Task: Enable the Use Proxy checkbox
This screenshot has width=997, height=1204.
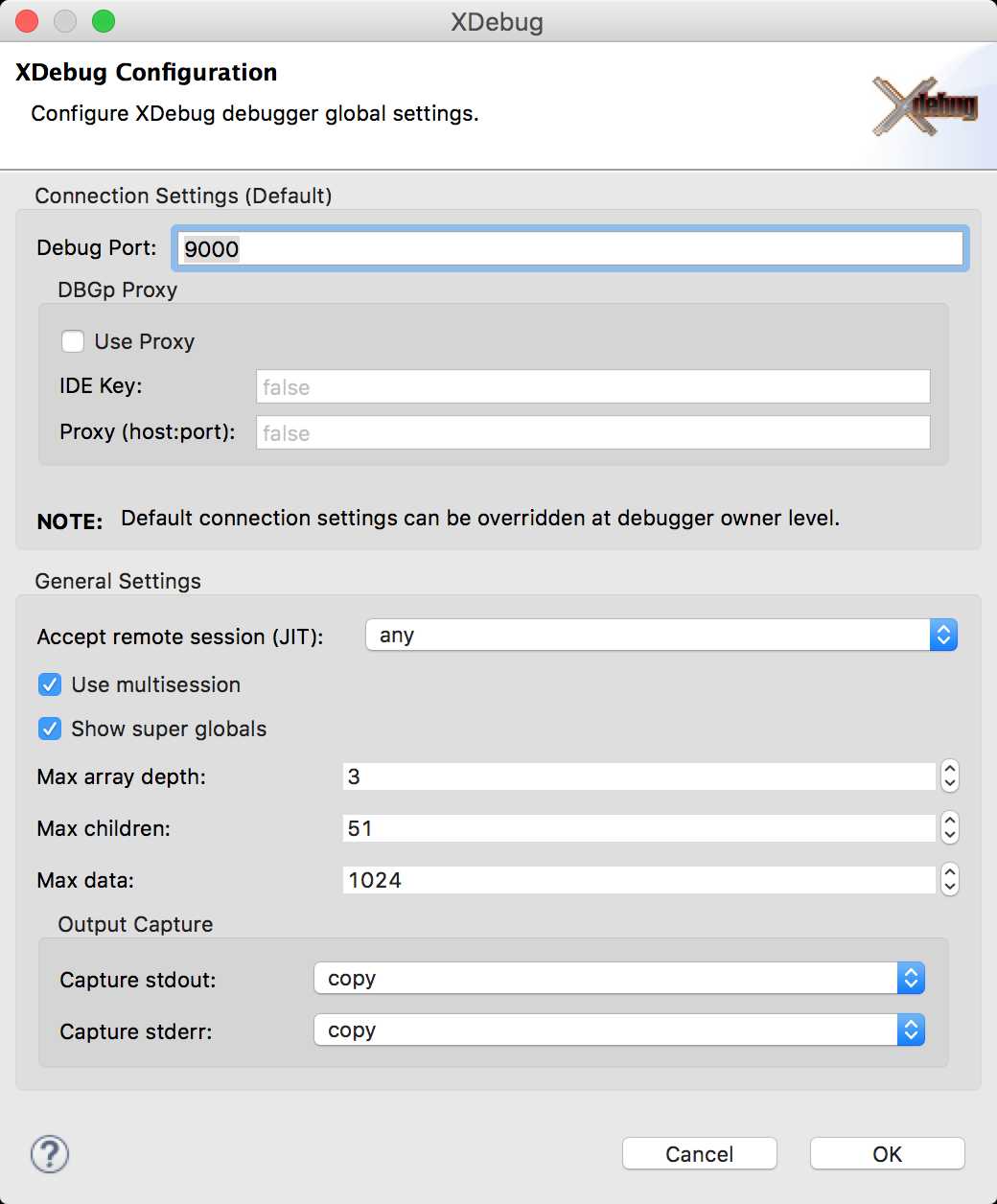Action: (x=73, y=341)
